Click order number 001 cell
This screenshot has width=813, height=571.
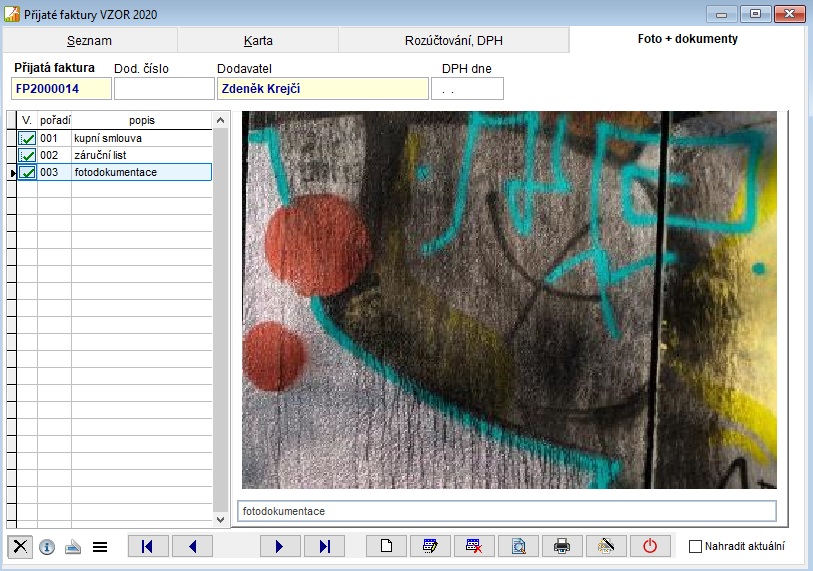(54, 138)
